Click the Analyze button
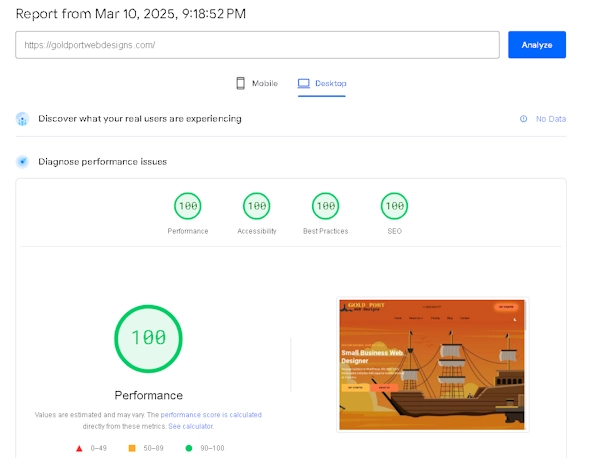 pyautogui.click(x=536, y=45)
